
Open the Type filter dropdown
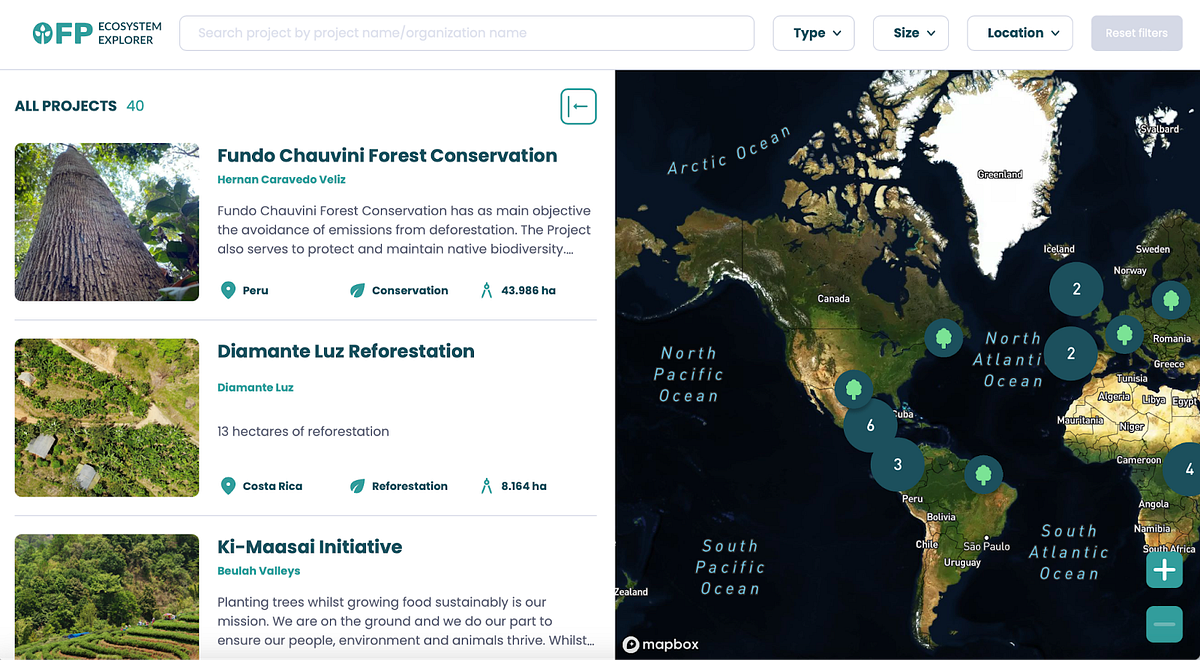pyautogui.click(x=813, y=33)
